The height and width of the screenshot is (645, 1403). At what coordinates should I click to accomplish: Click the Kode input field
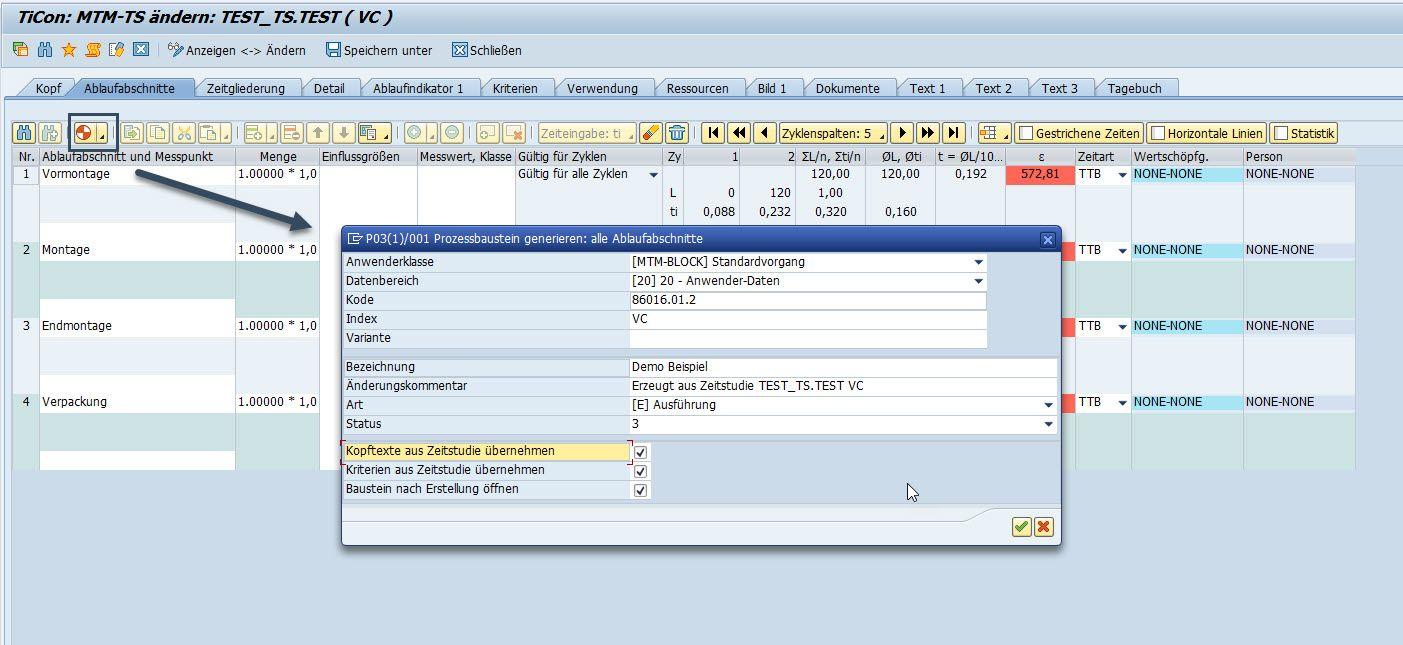(x=807, y=300)
